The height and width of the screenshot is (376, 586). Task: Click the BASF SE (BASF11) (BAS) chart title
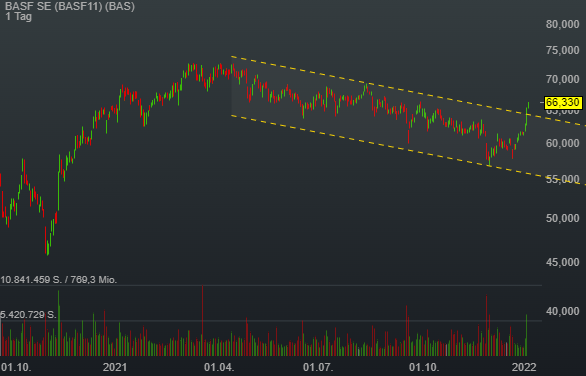coord(70,6)
